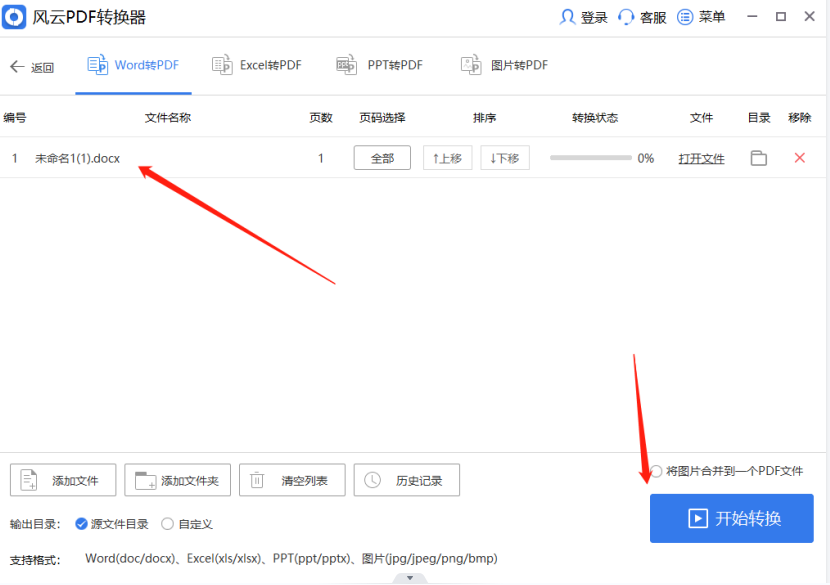Select 自定义 output directory option

pyautogui.click(x=187, y=524)
